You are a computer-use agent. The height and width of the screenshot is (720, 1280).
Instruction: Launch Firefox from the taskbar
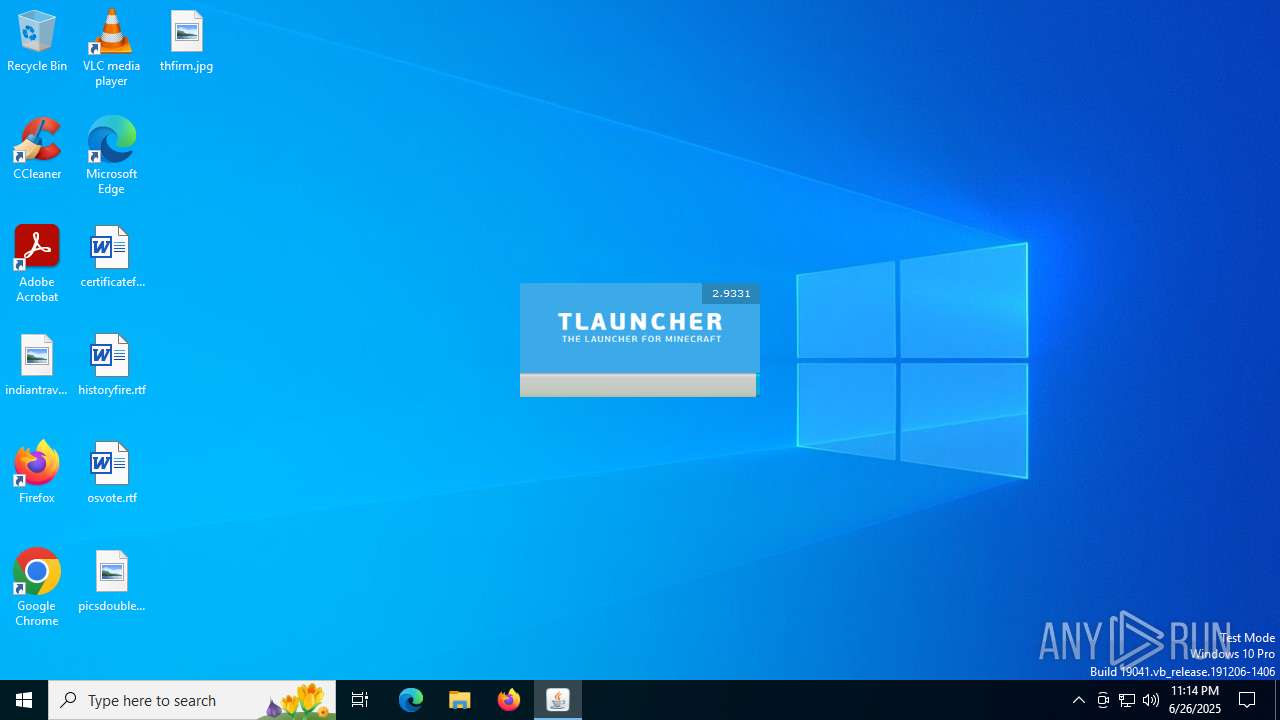pos(509,700)
